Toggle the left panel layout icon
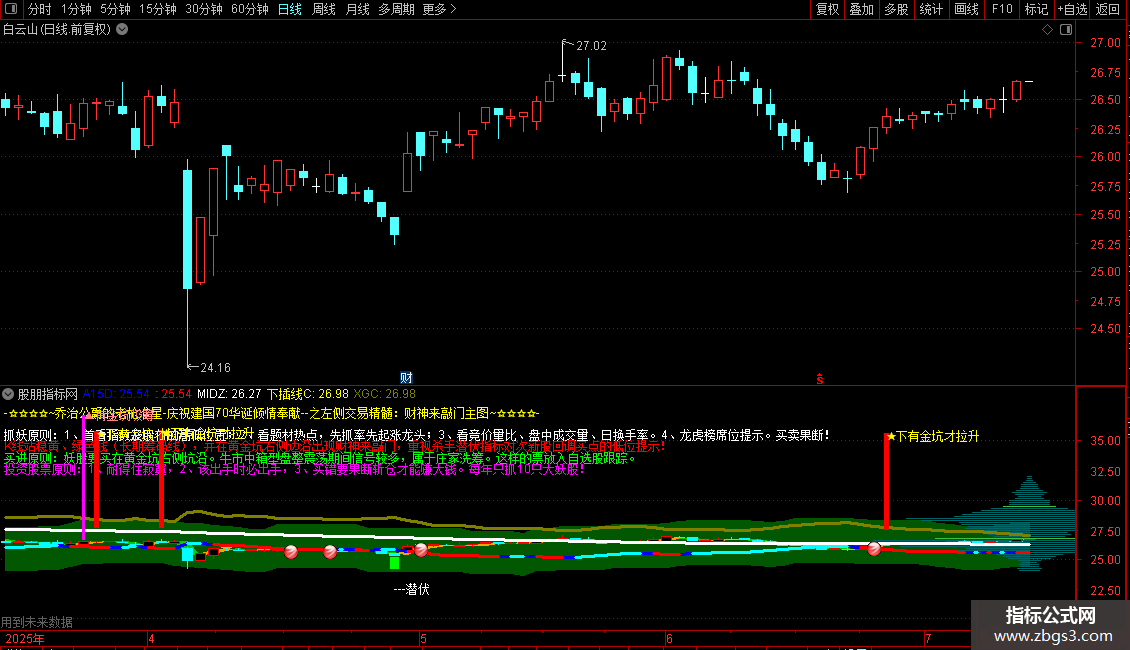 (11, 9)
